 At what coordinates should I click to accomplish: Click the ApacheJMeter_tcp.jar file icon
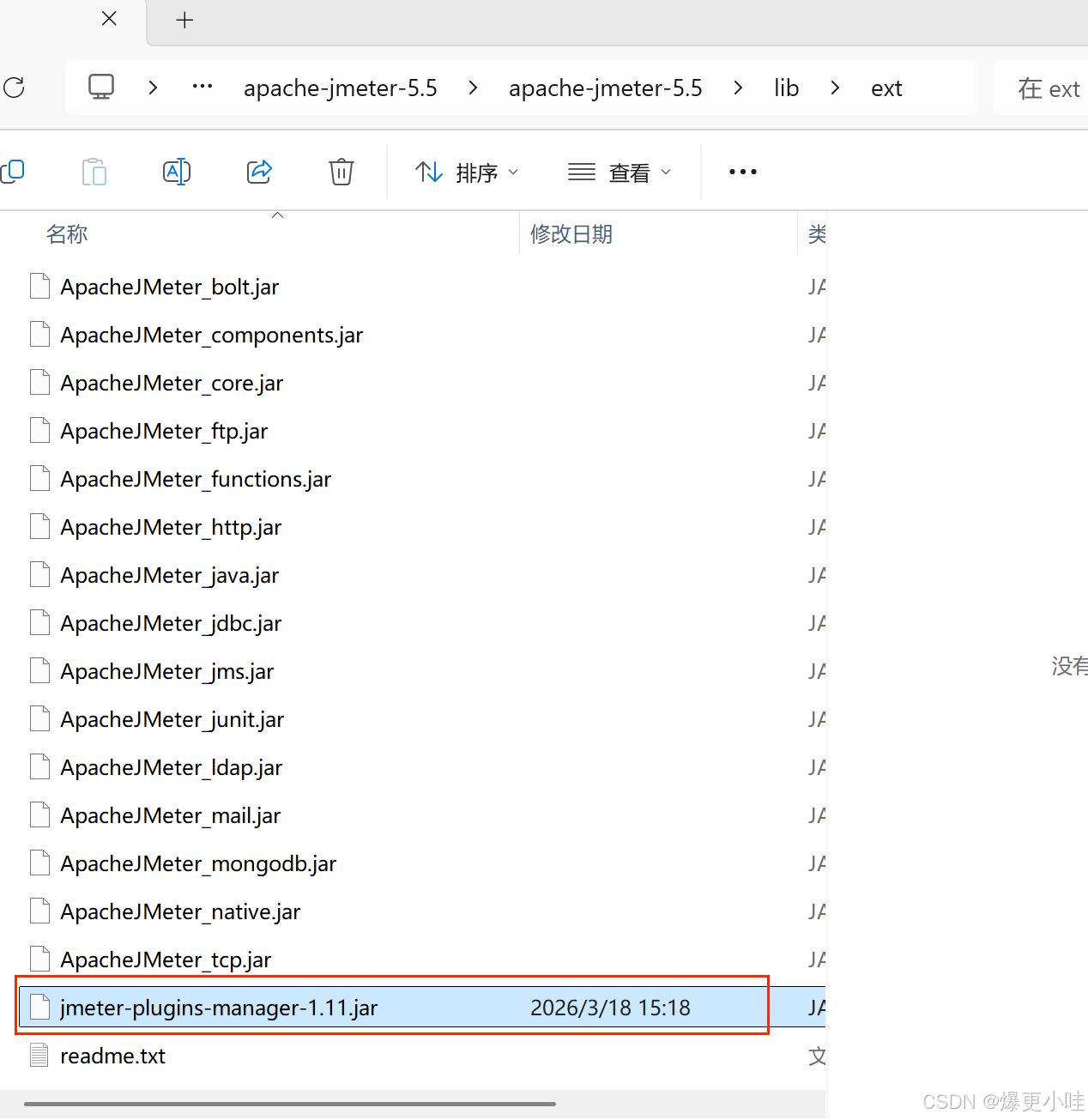[39, 960]
